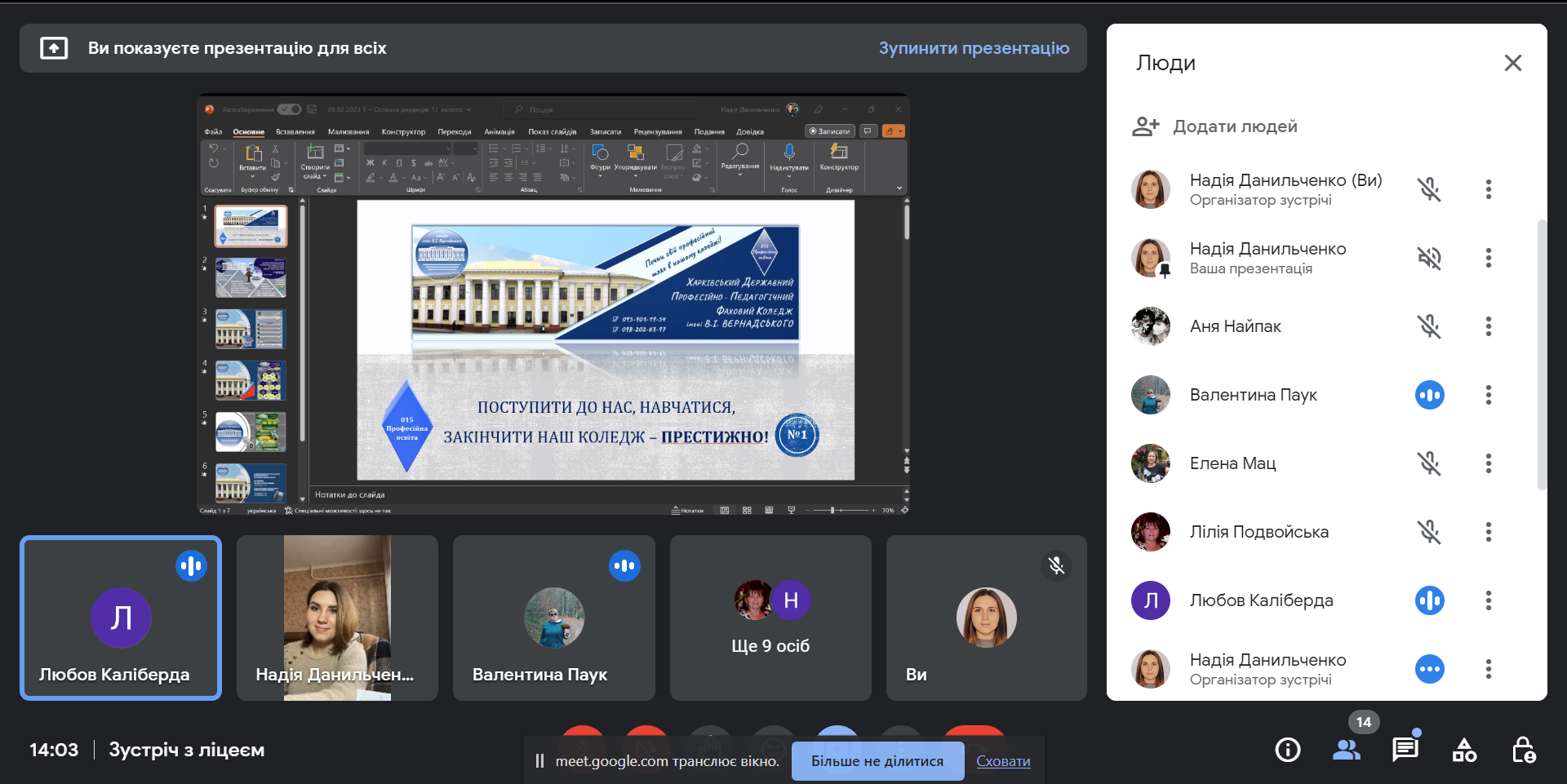Click Елена Мац's muted microphone icon
Screen dimensions: 1567x784
pyautogui.click(x=1429, y=463)
